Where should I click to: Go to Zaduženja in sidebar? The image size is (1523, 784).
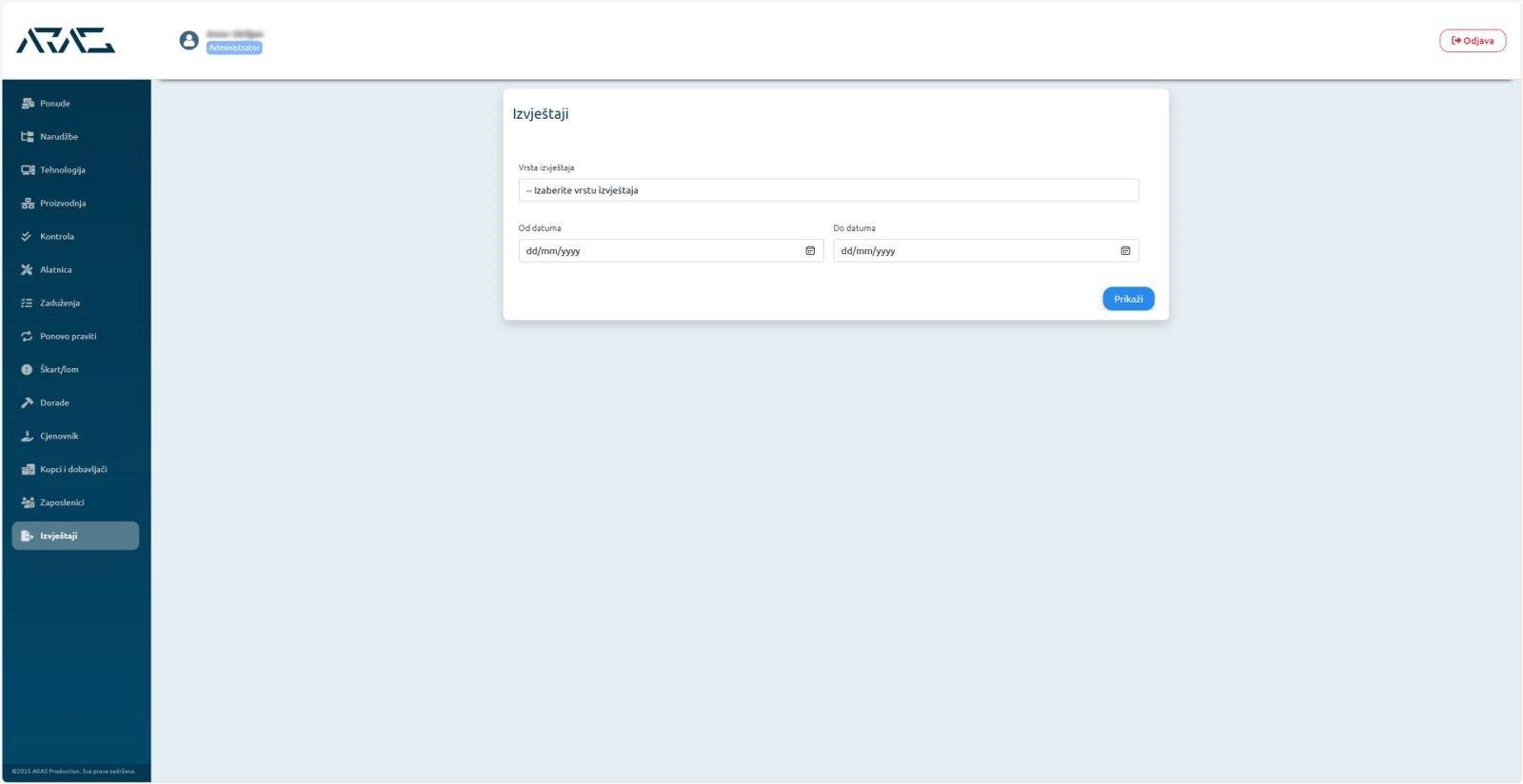[59, 304]
